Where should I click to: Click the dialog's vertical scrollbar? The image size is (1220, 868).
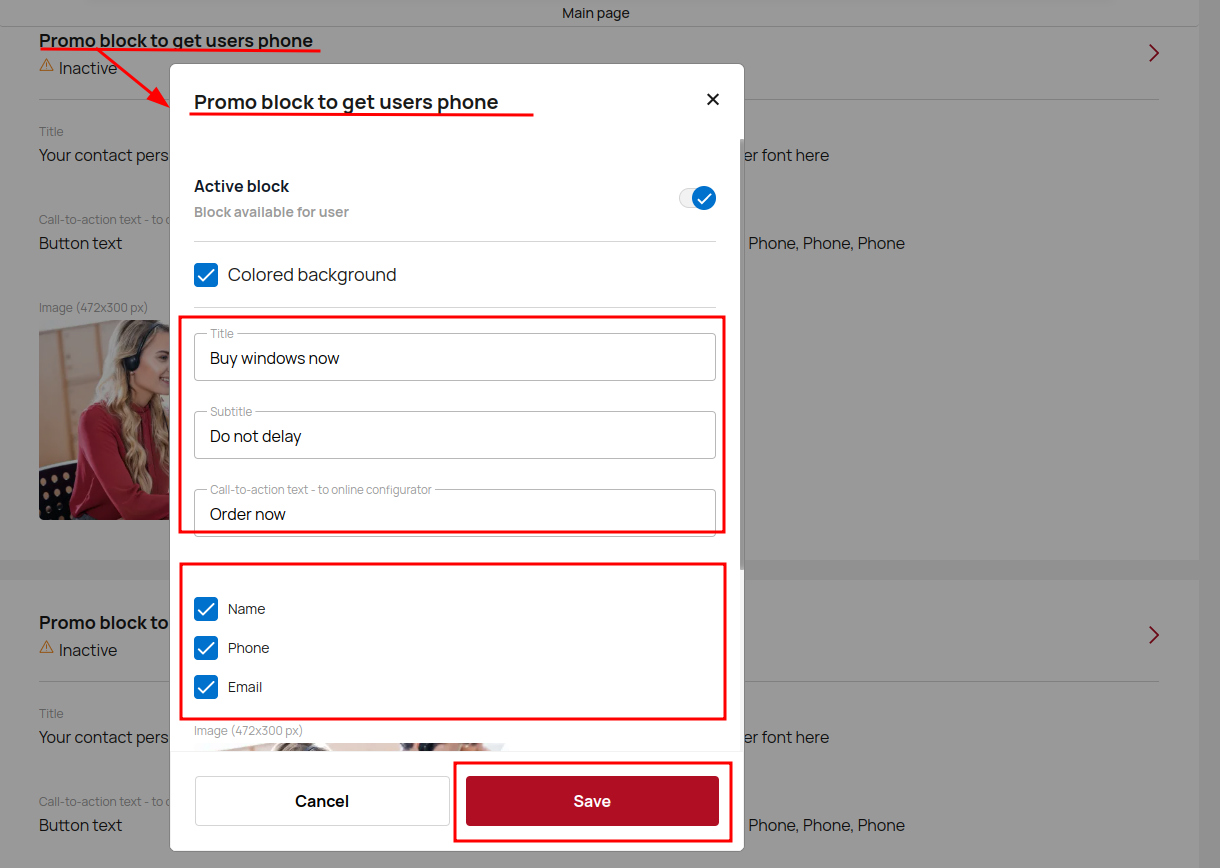pyautogui.click(x=741, y=350)
